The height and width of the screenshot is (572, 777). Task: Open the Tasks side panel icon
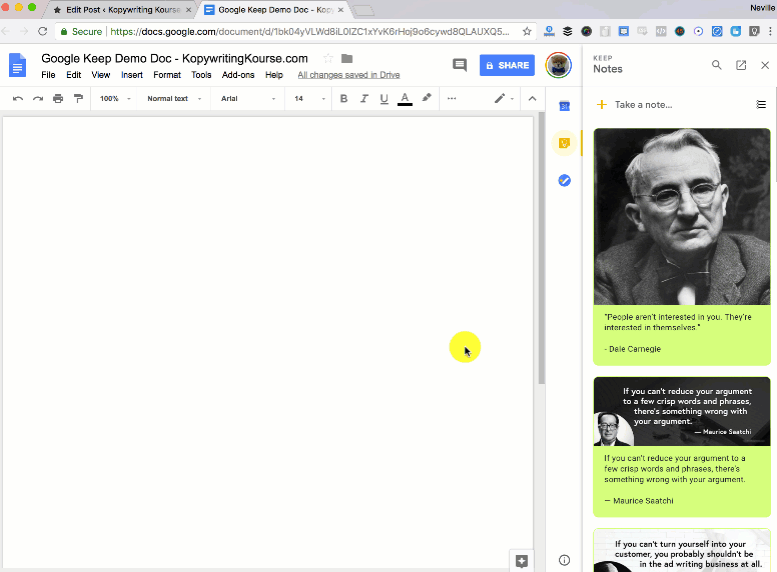(564, 181)
